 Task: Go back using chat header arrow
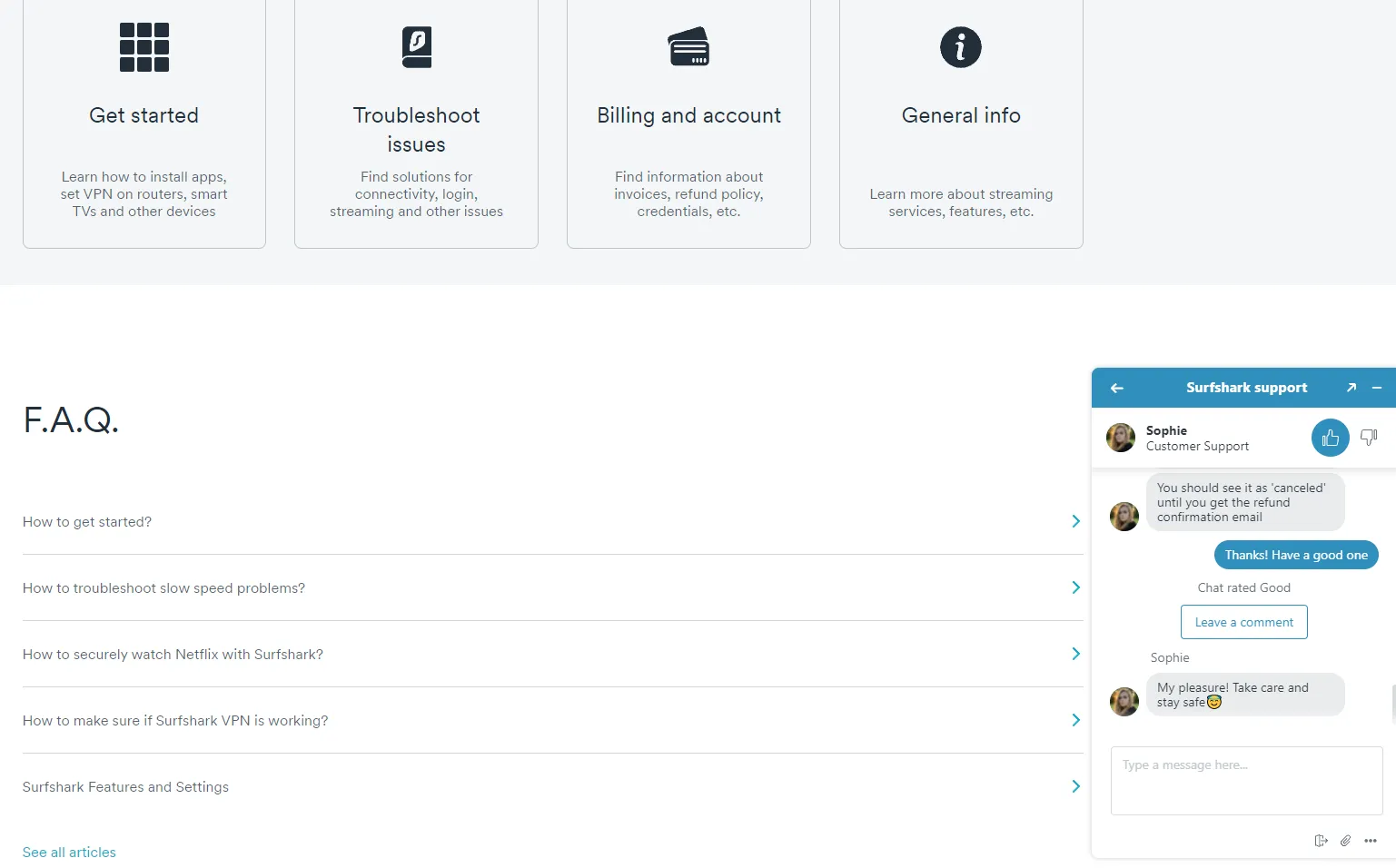1117,388
